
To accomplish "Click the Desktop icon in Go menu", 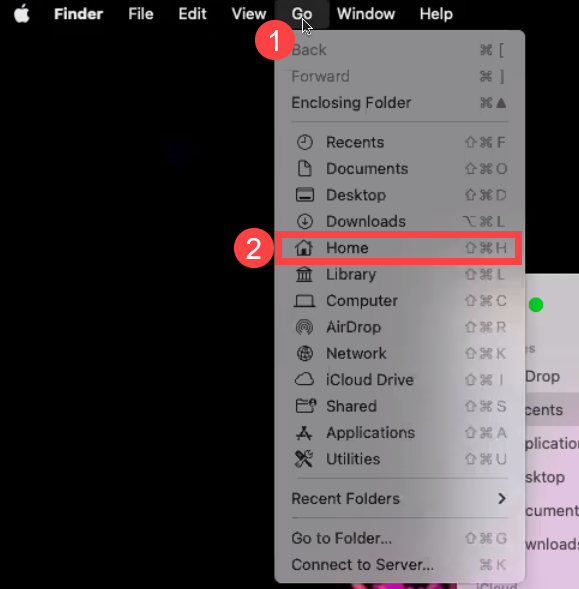I will tap(304, 195).
